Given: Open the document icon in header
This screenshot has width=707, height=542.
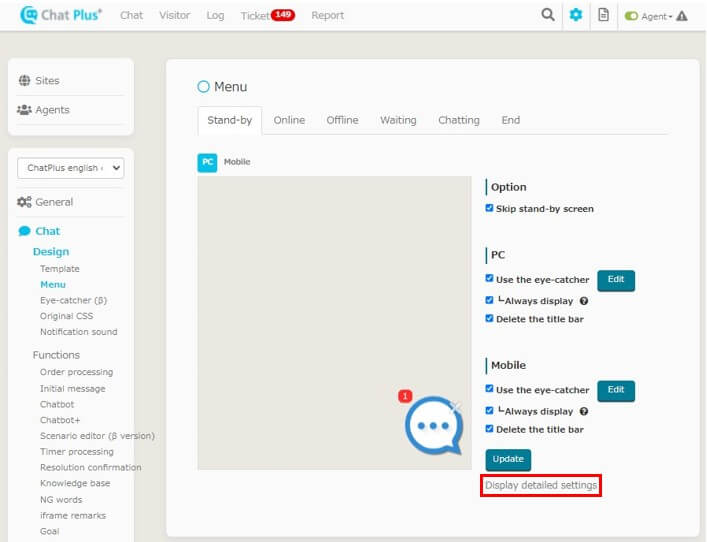Looking at the screenshot, I should pos(603,15).
